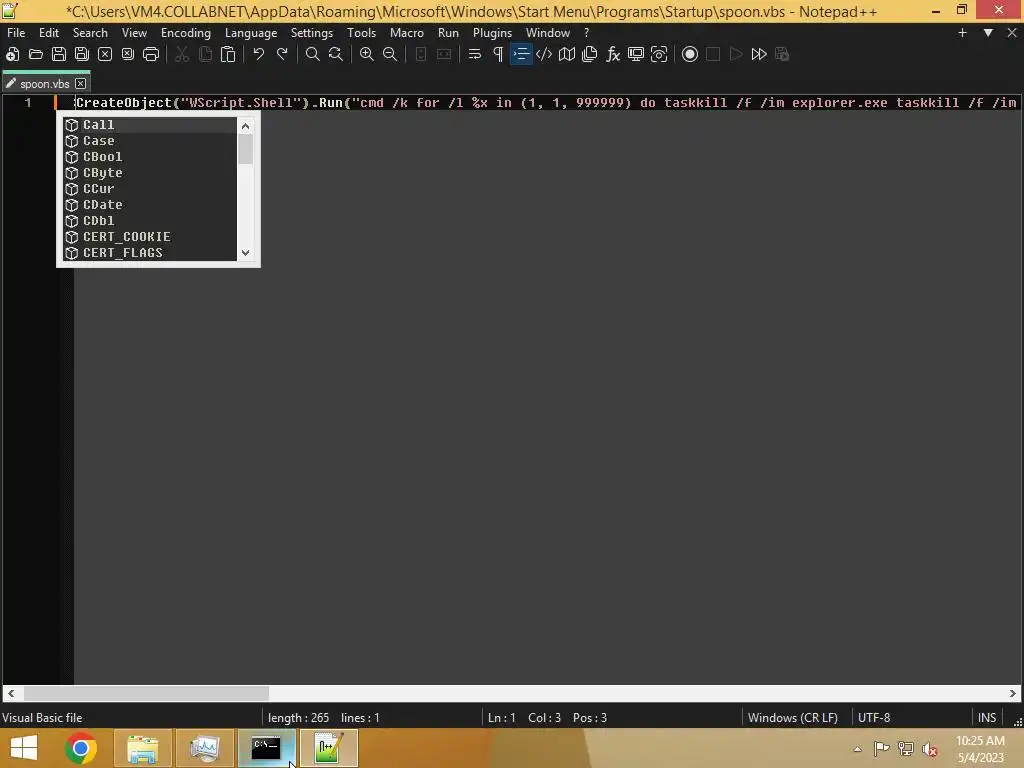Click the Open file toolbar icon
Image resolution: width=1024 pixels, height=768 pixels.
36,54
